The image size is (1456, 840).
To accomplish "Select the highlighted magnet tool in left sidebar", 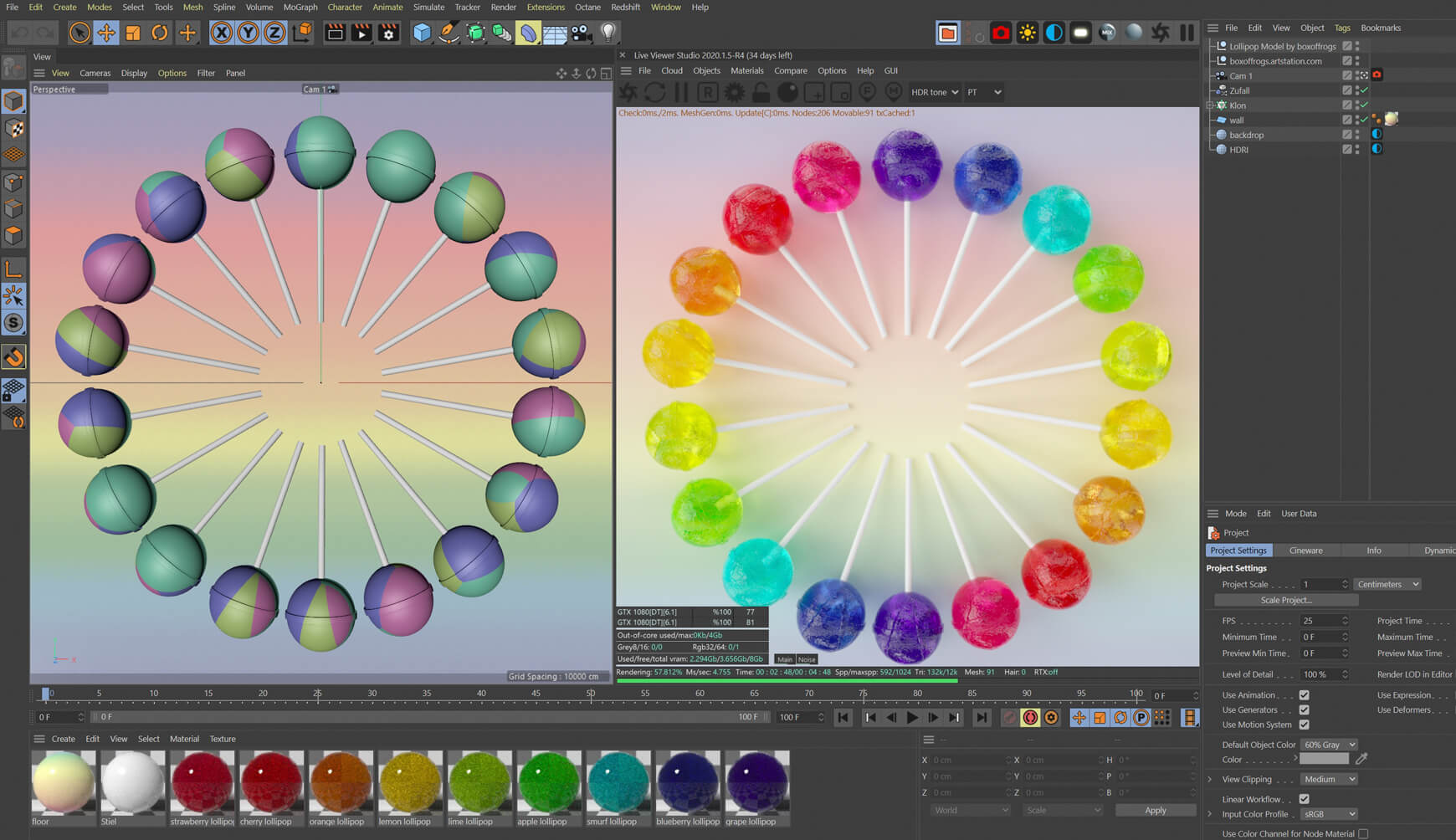I will [13, 356].
